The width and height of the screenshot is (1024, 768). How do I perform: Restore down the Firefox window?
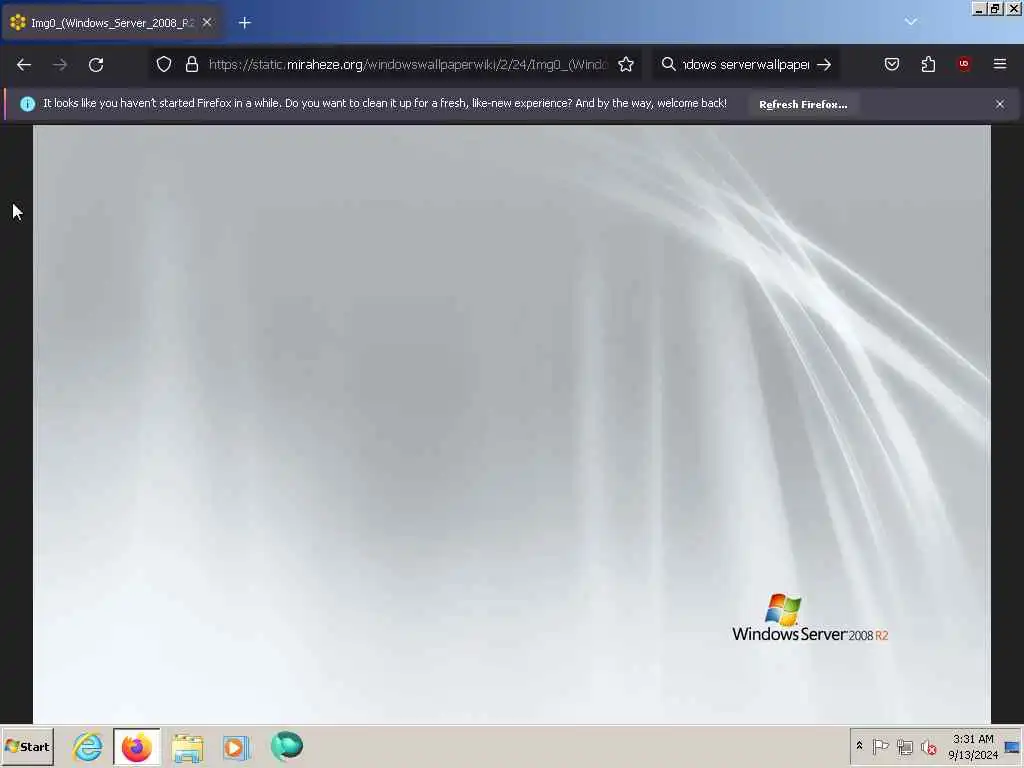click(x=995, y=8)
